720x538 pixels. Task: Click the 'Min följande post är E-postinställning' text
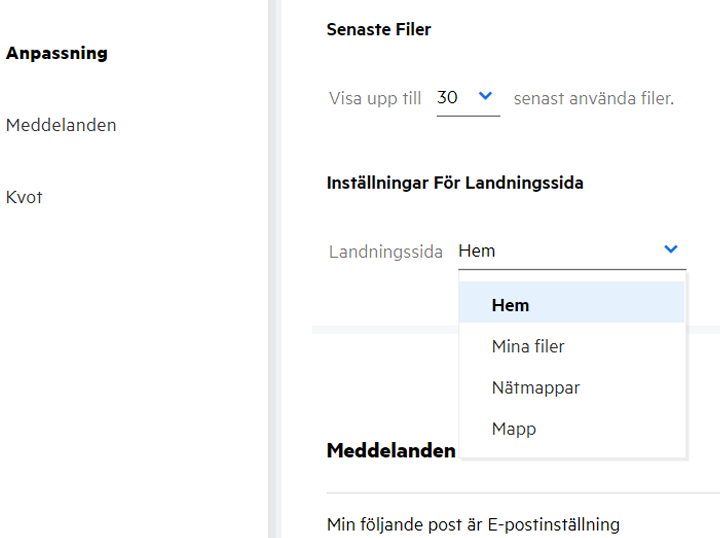point(473,524)
